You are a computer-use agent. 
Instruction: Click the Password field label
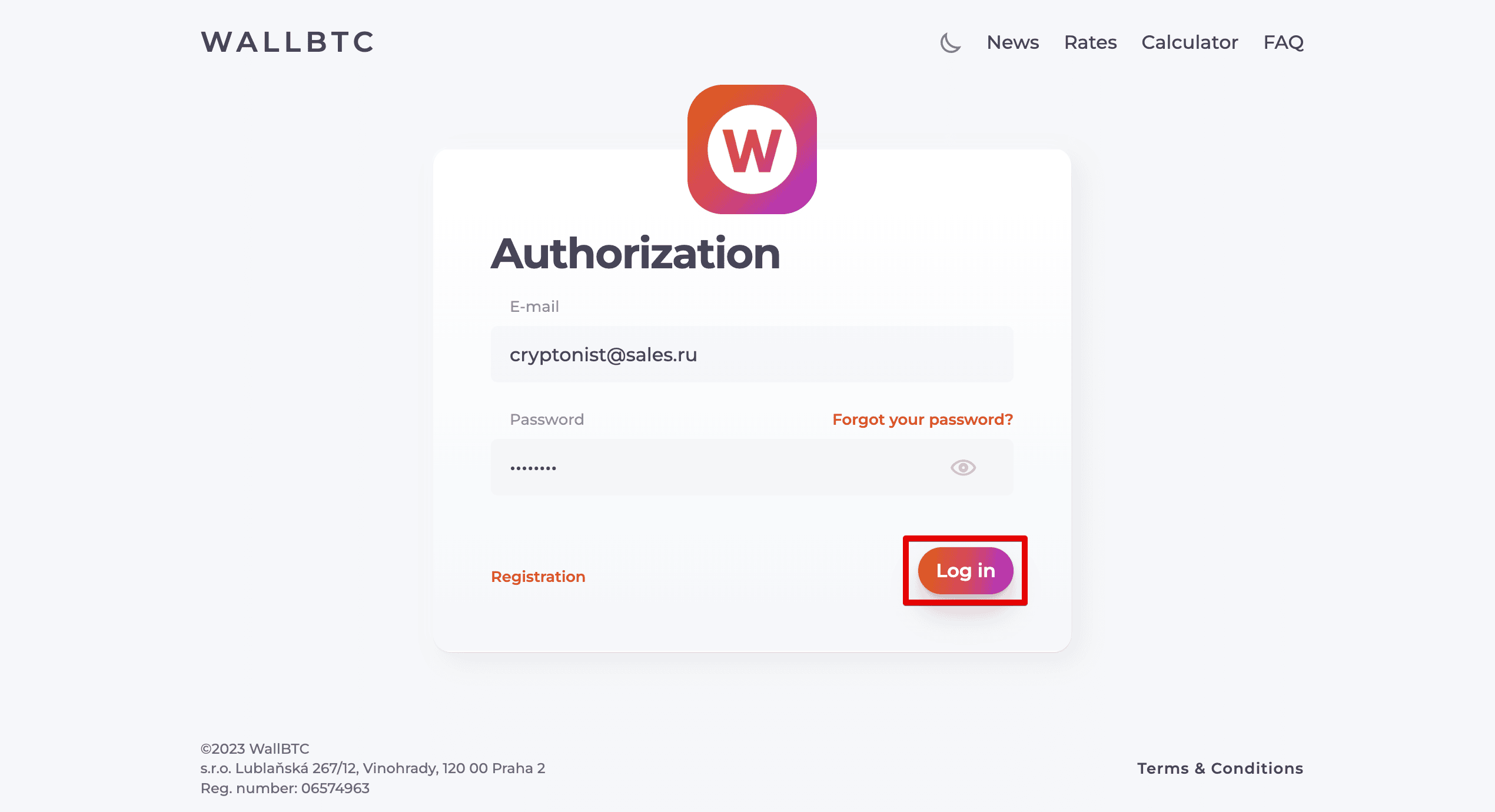547,420
